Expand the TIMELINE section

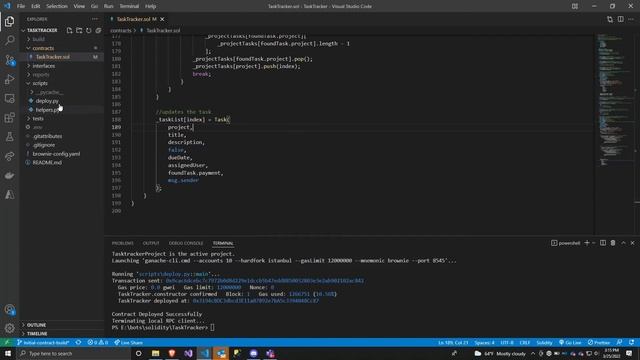point(37,333)
